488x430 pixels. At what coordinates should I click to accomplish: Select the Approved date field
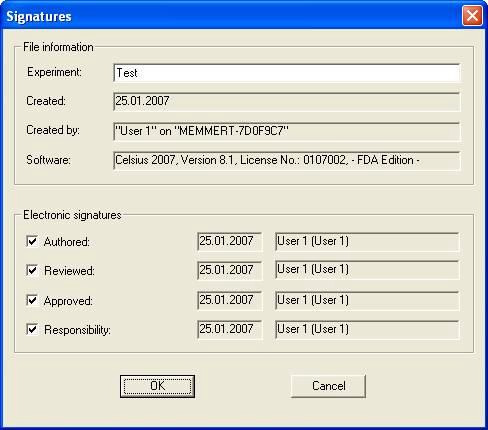230,300
